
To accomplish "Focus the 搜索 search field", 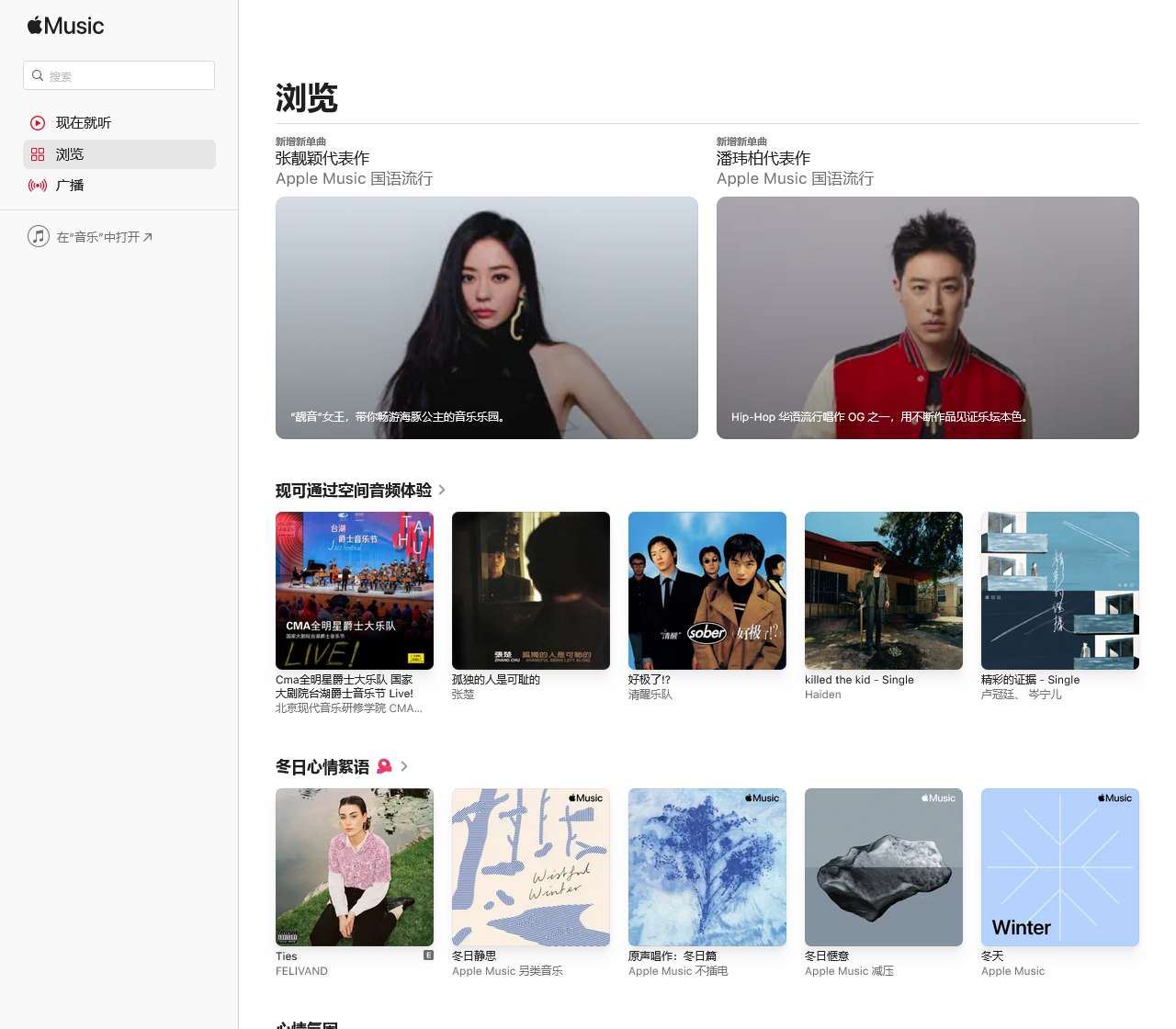I will 119,75.
